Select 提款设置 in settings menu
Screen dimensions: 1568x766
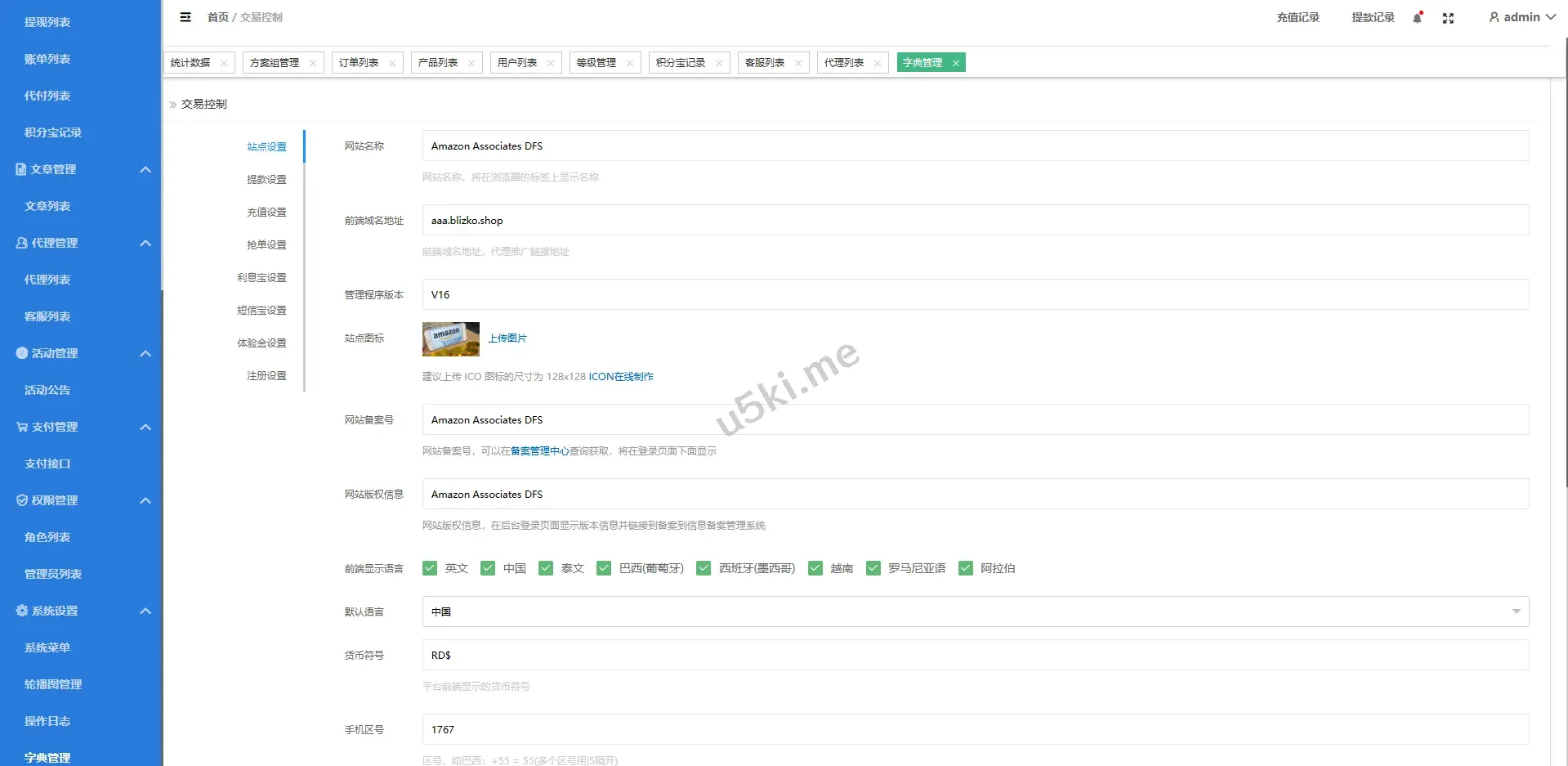(x=266, y=179)
